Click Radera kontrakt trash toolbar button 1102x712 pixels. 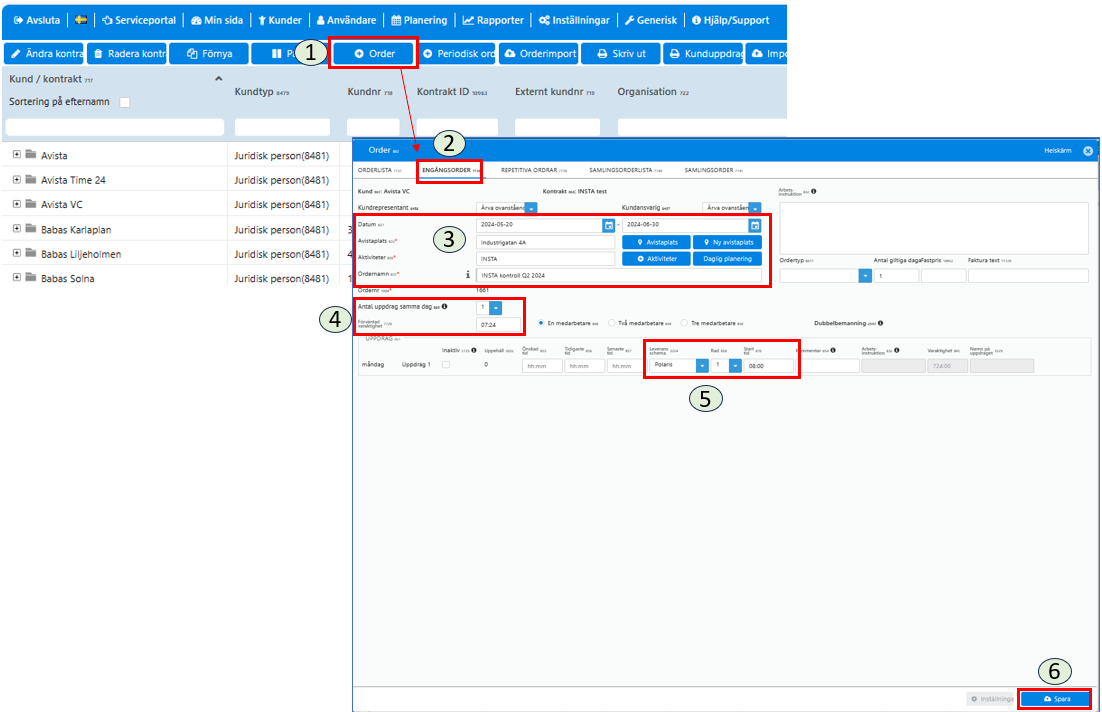coord(127,53)
